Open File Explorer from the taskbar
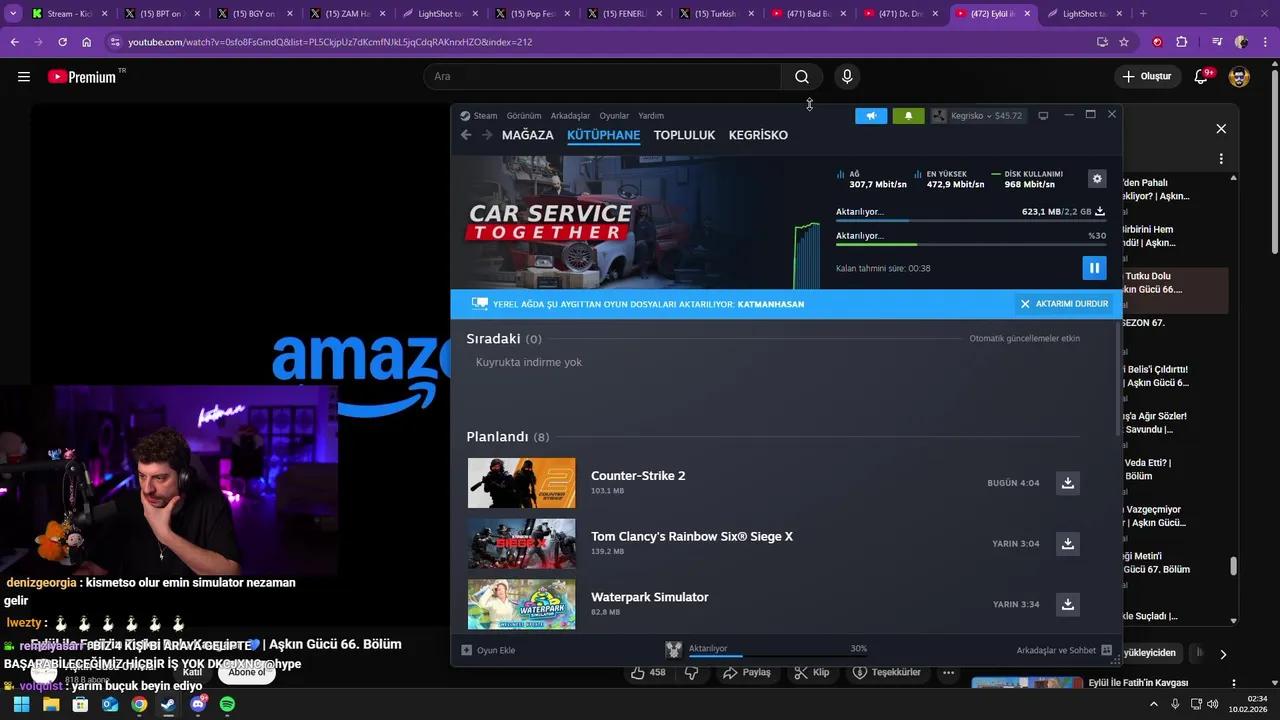Image resolution: width=1280 pixels, height=720 pixels. (51, 704)
